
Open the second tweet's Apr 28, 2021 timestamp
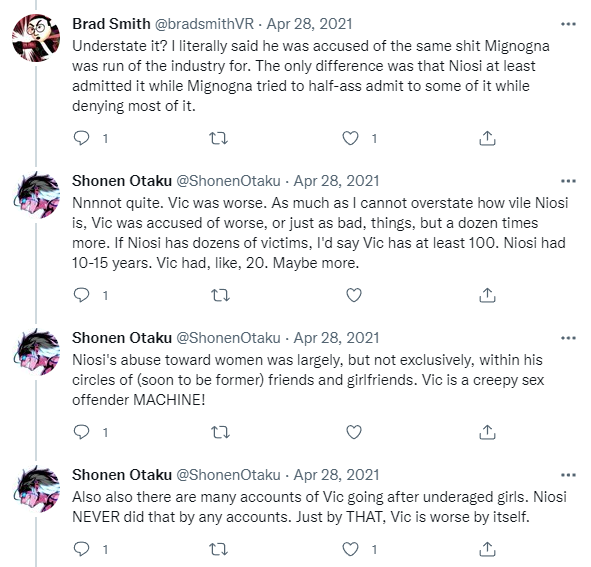(336, 181)
